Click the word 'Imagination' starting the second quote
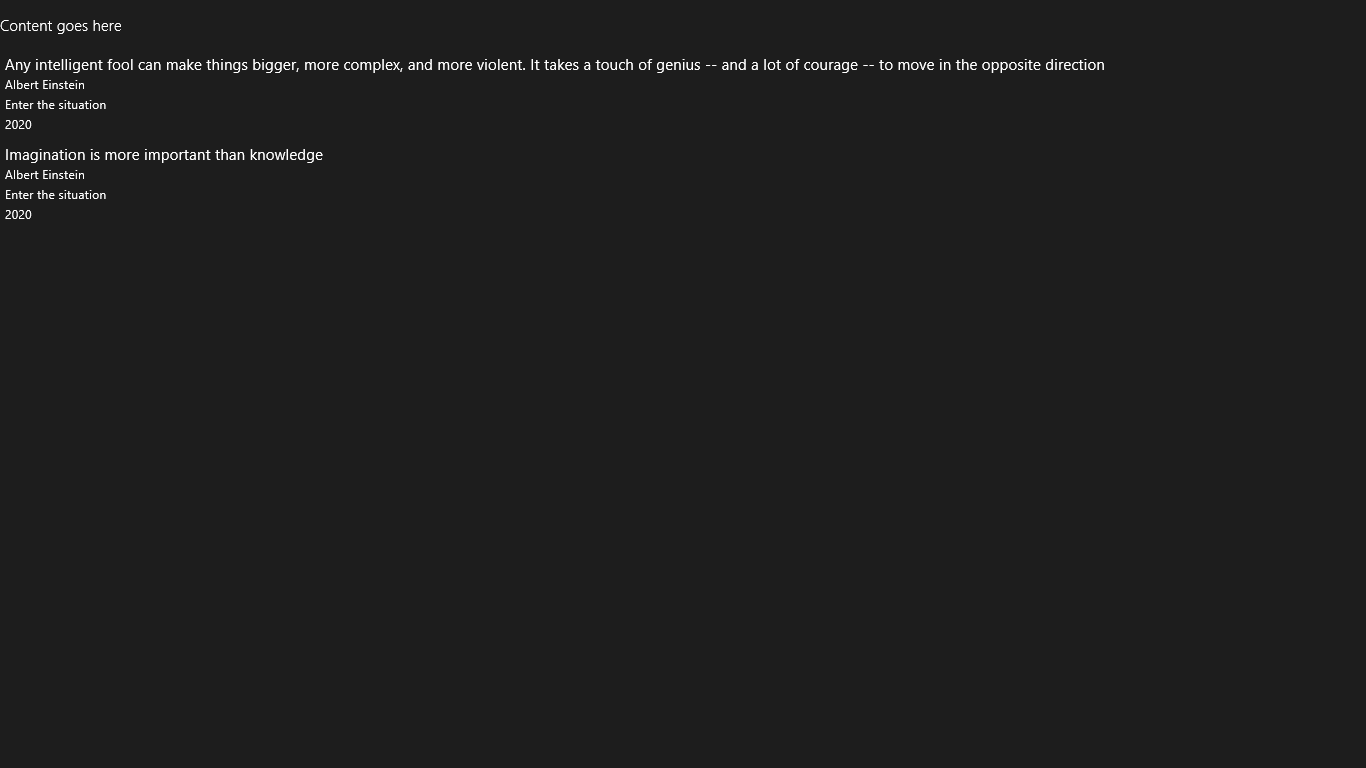 tap(45, 155)
